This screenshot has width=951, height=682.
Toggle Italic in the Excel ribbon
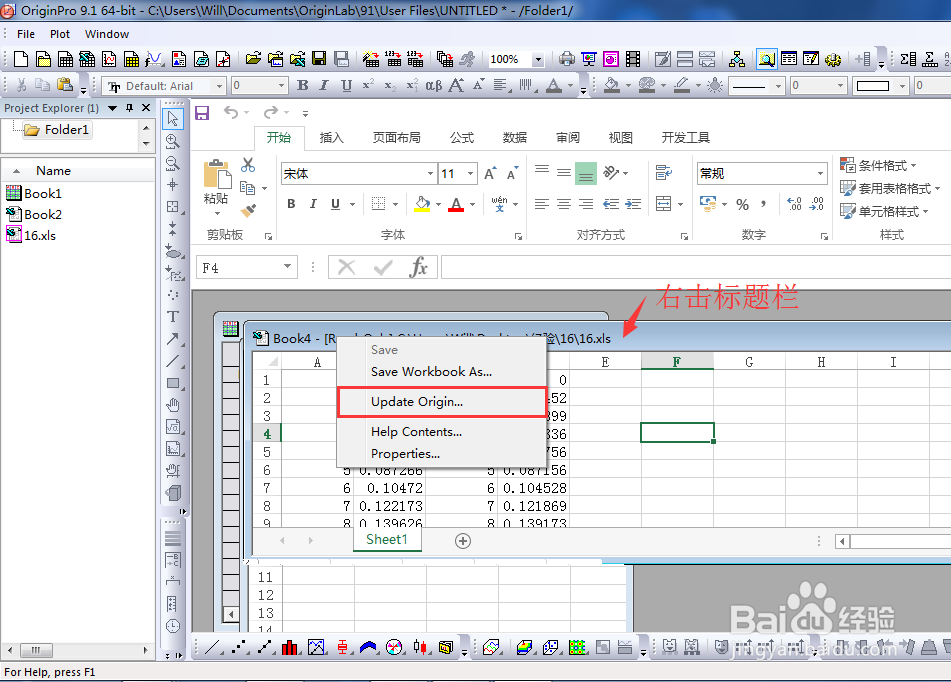[x=313, y=204]
